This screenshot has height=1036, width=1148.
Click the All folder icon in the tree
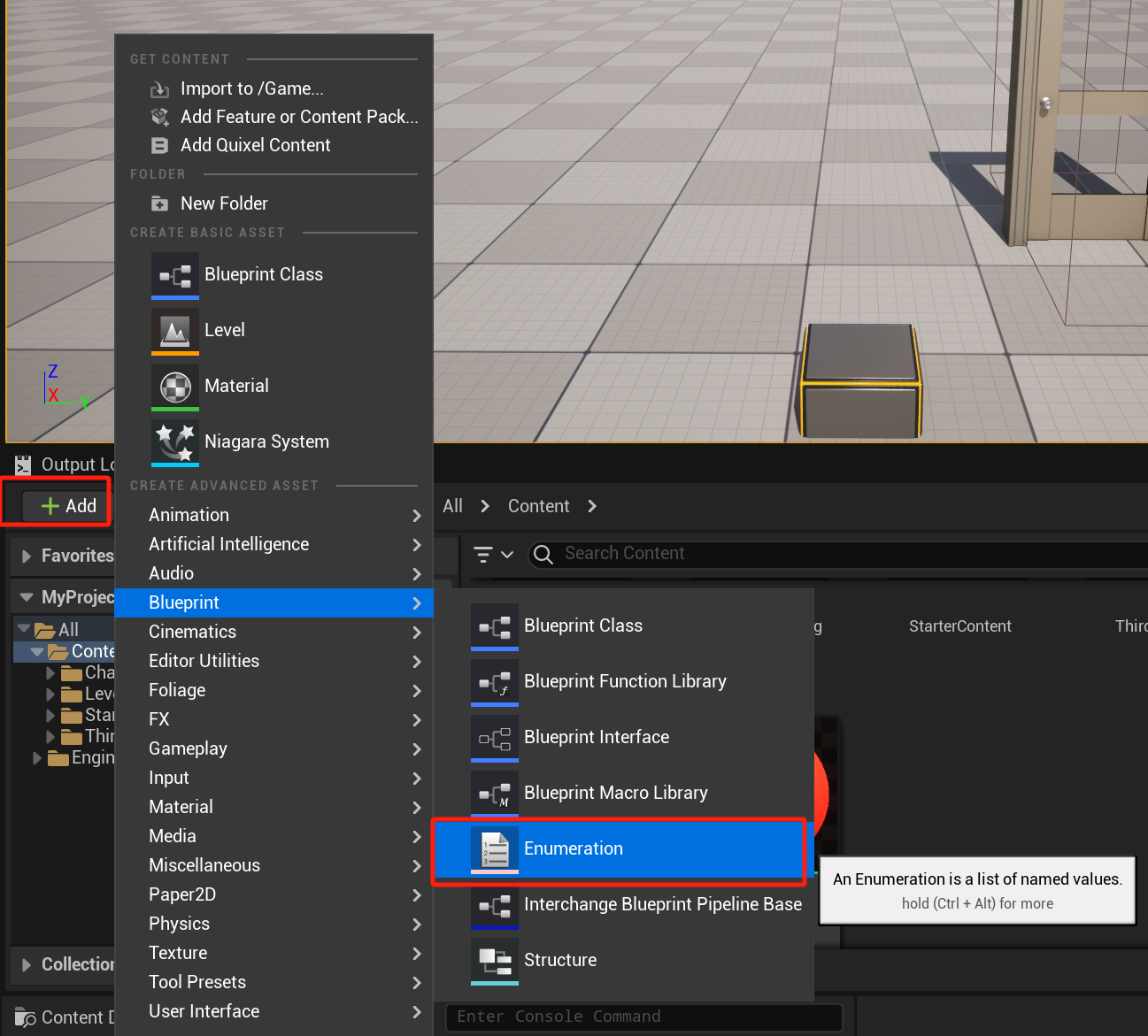[44, 630]
